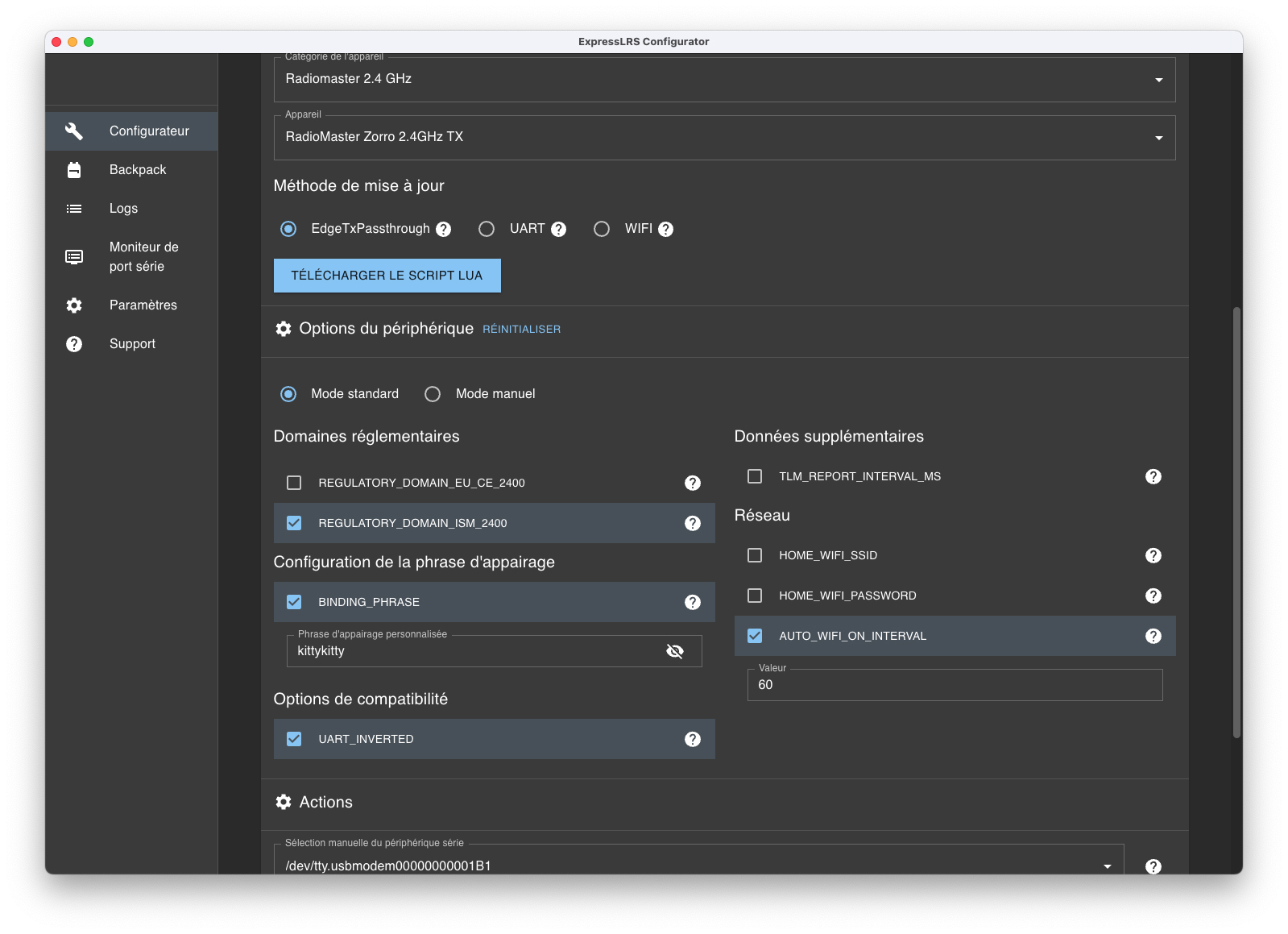The image size is (1288, 934).
Task: Open help for BINDING_PHRASE option
Action: 693,602
